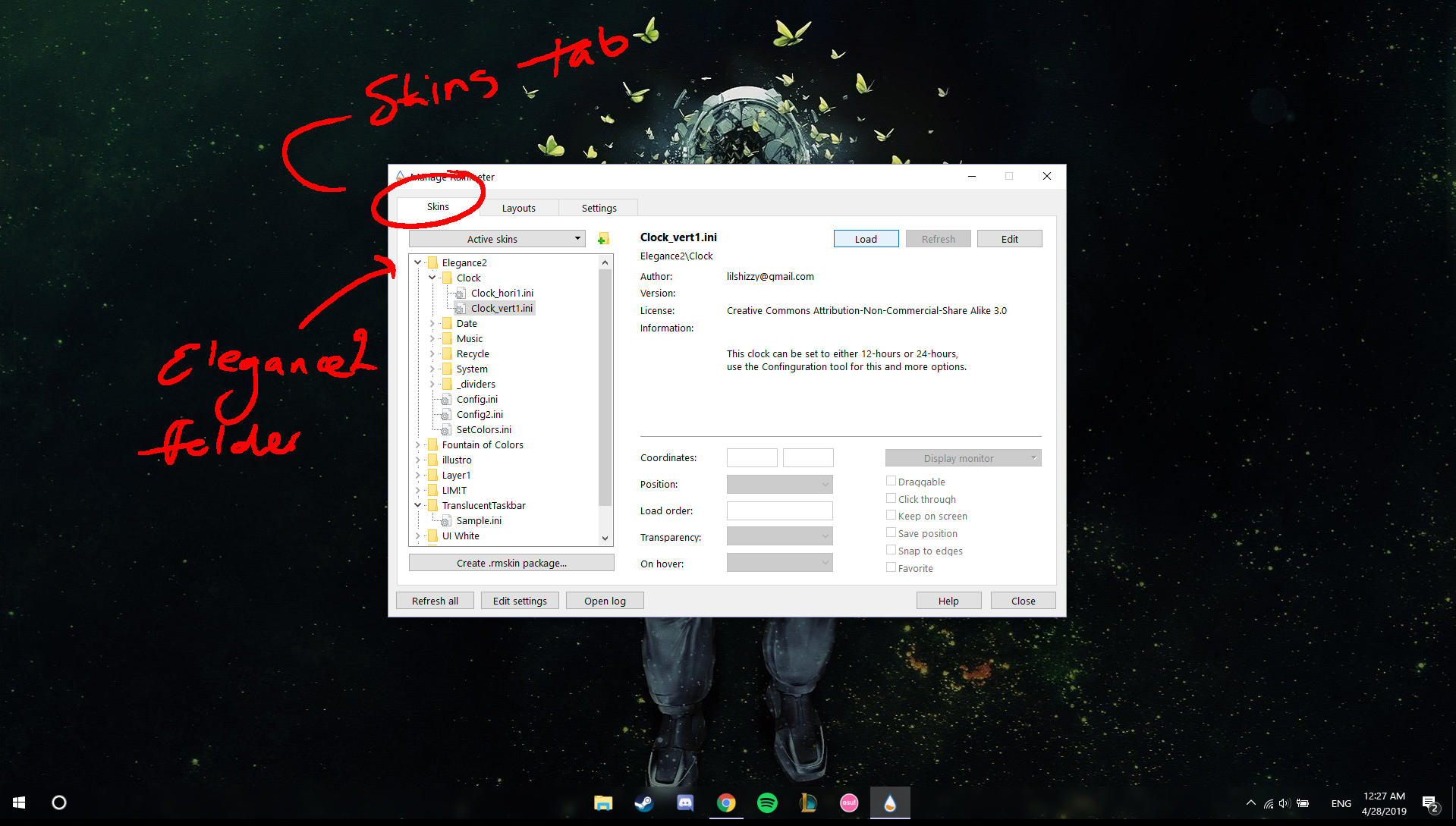Enable the Draggable checkbox
Screen dimensions: 1456x826
tap(891, 481)
